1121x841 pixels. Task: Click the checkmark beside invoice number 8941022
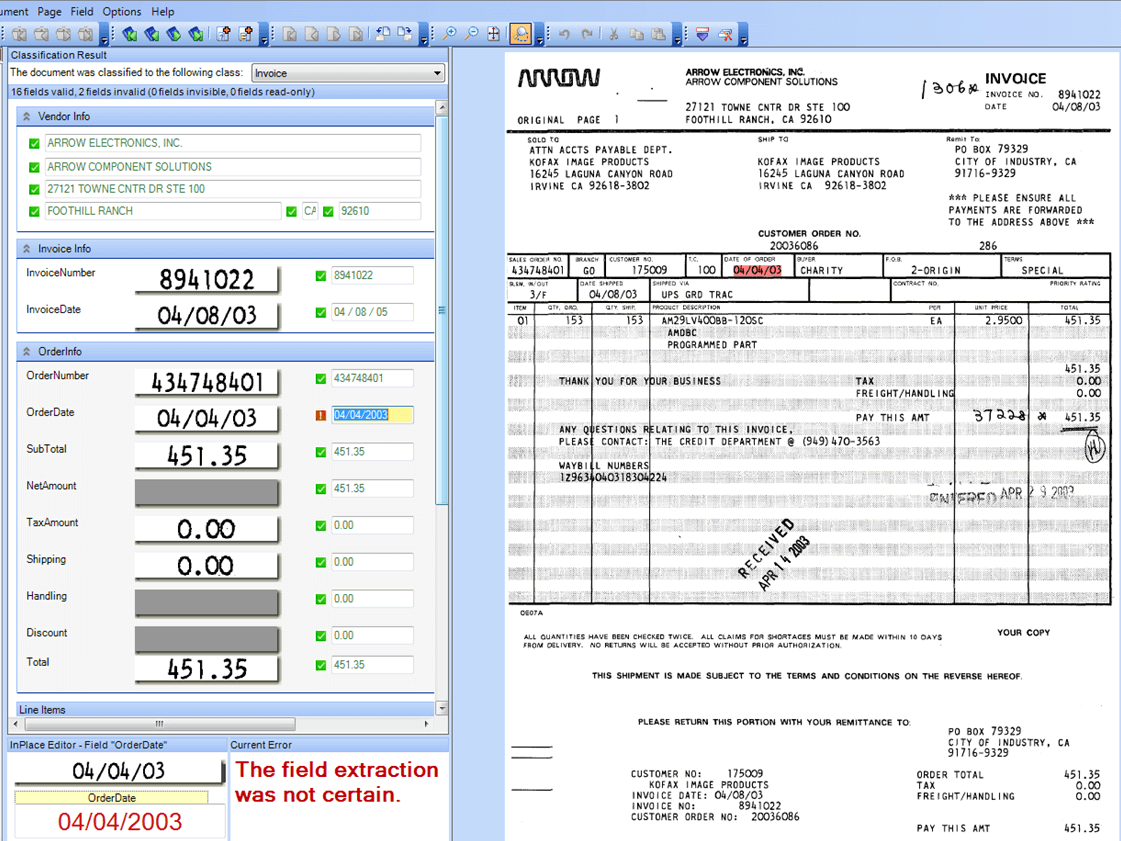click(321, 275)
